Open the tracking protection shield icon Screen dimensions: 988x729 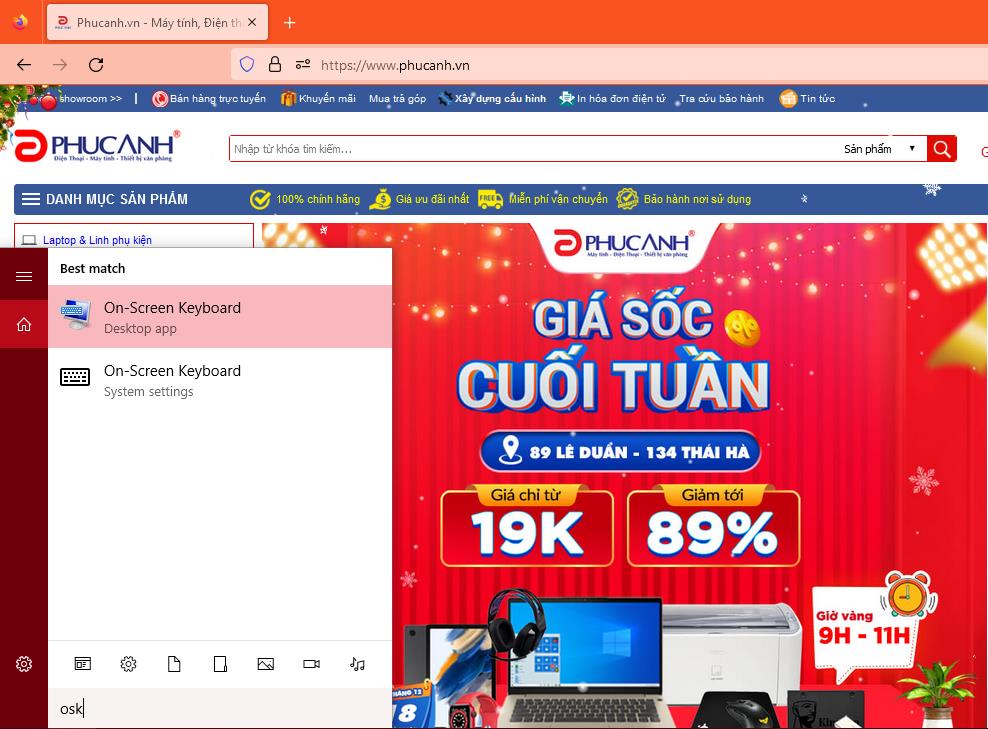tap(247, 64)
